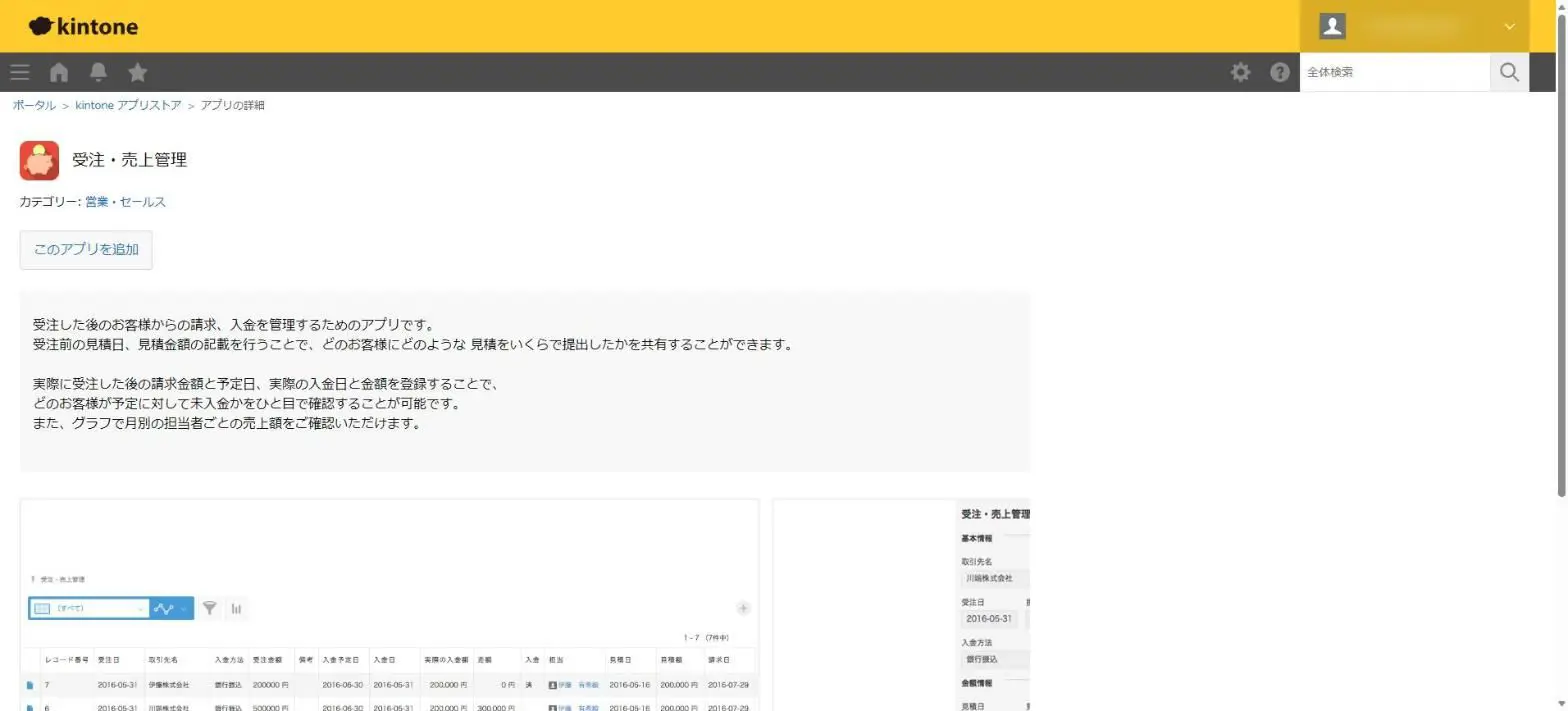Open the favorites star icon

(138, 72)
